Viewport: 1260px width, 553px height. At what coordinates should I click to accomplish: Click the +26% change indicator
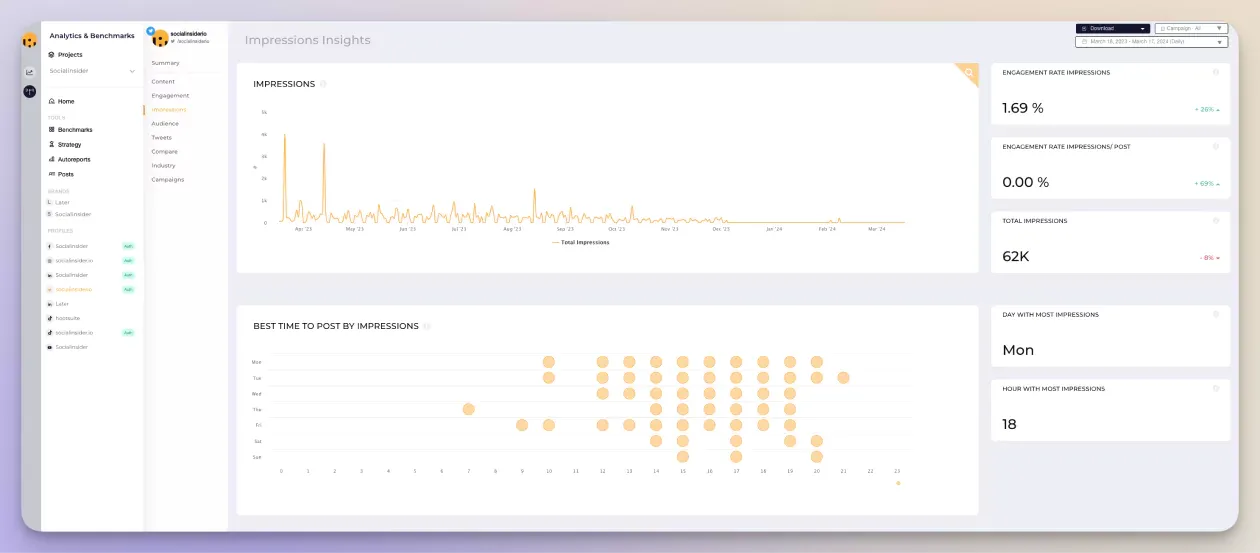(1206, 109)
